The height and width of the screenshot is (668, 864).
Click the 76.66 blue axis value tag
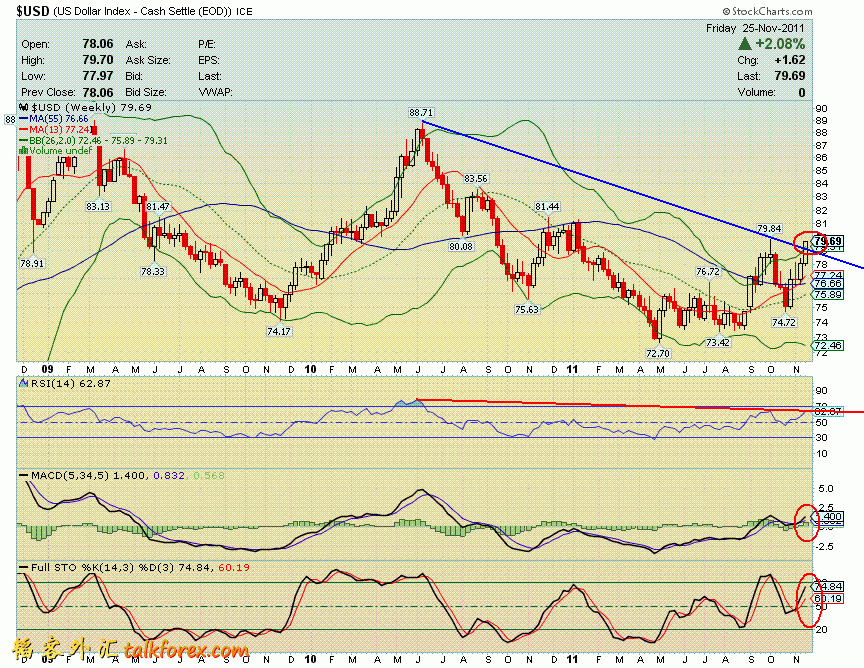coord(828,283)
